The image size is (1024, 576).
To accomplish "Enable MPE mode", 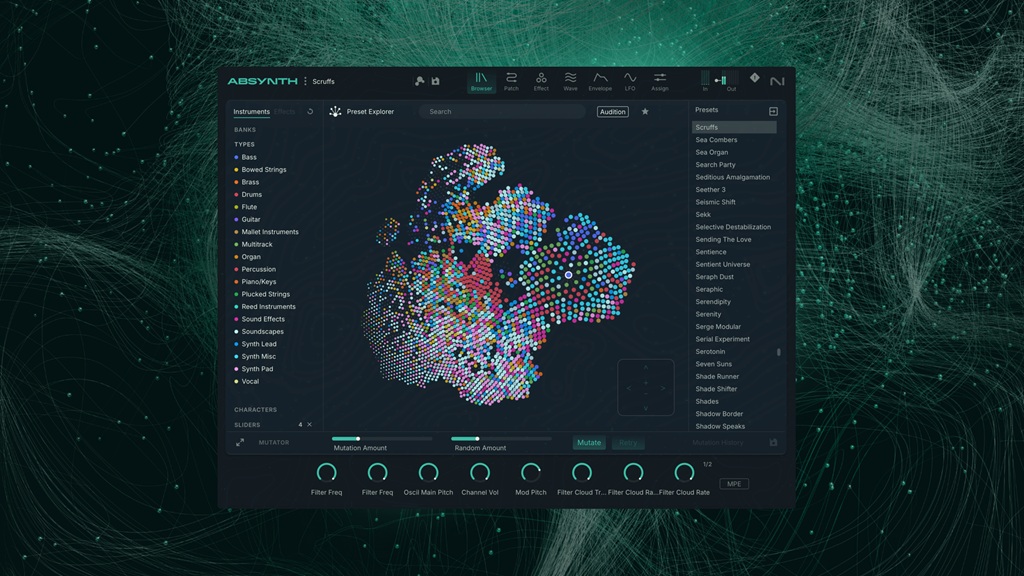I will [734, 484].
